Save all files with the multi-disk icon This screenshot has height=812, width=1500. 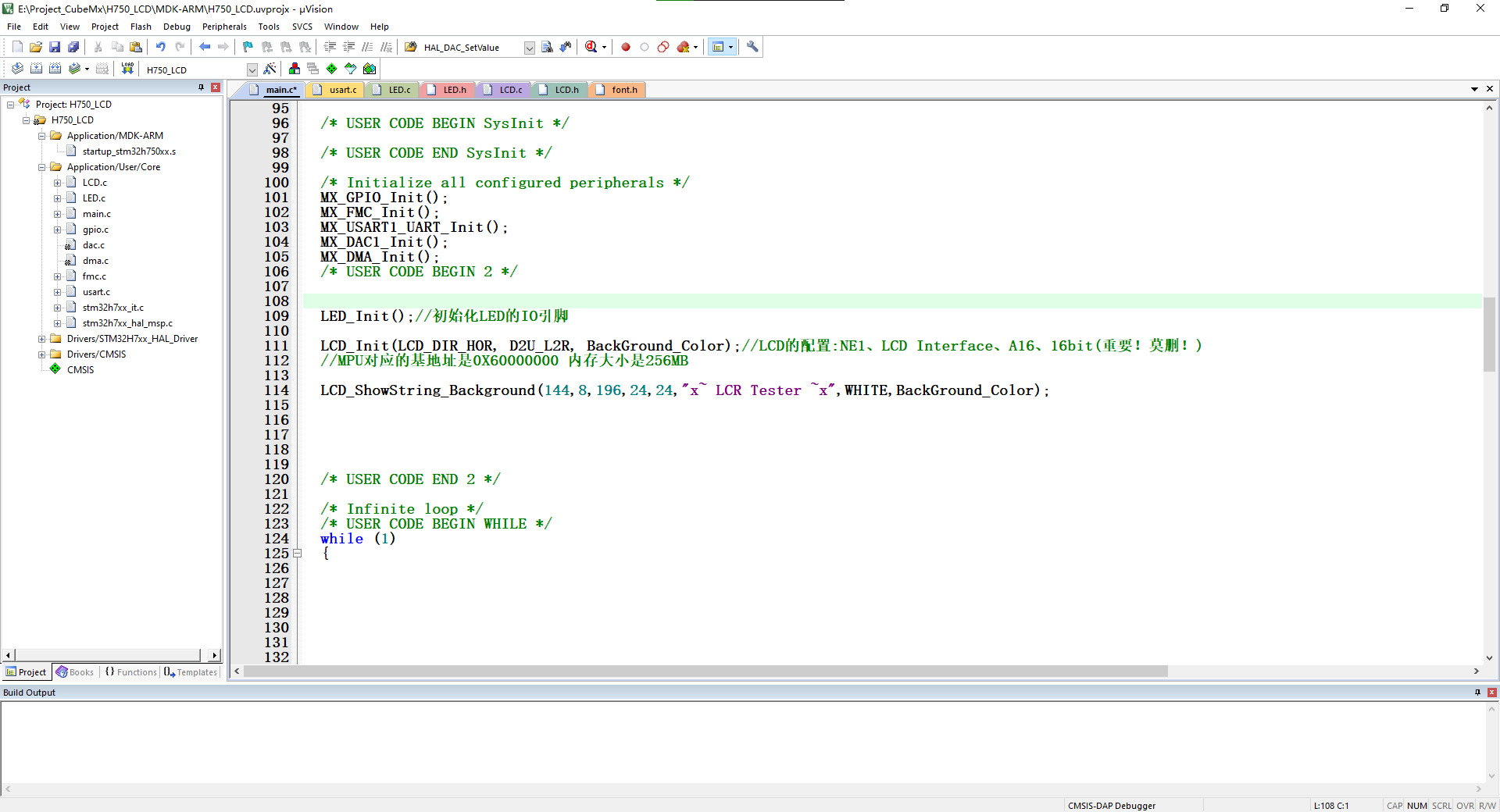point(73,47)
